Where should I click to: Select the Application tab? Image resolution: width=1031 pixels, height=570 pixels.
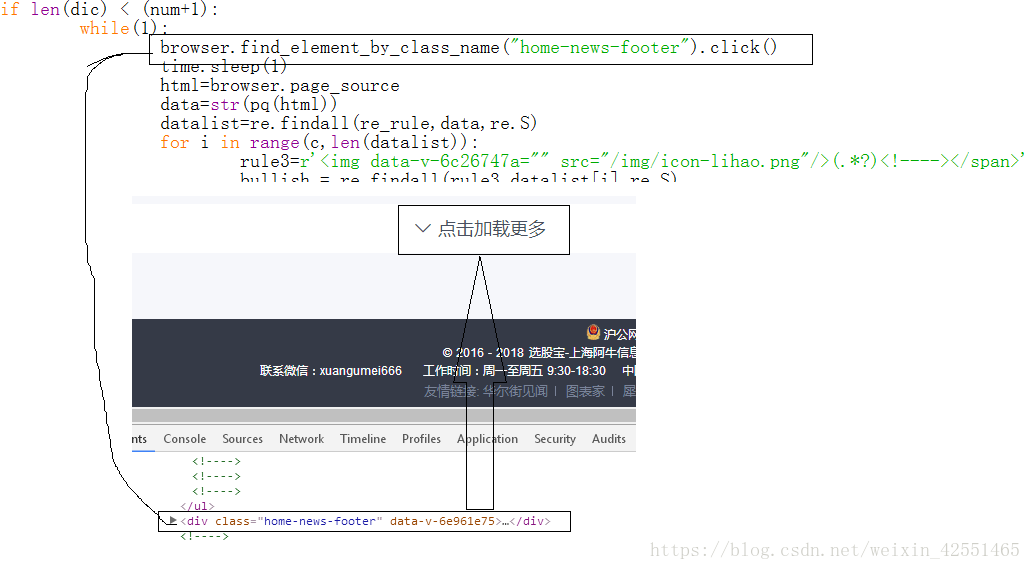tap(487, 439)
